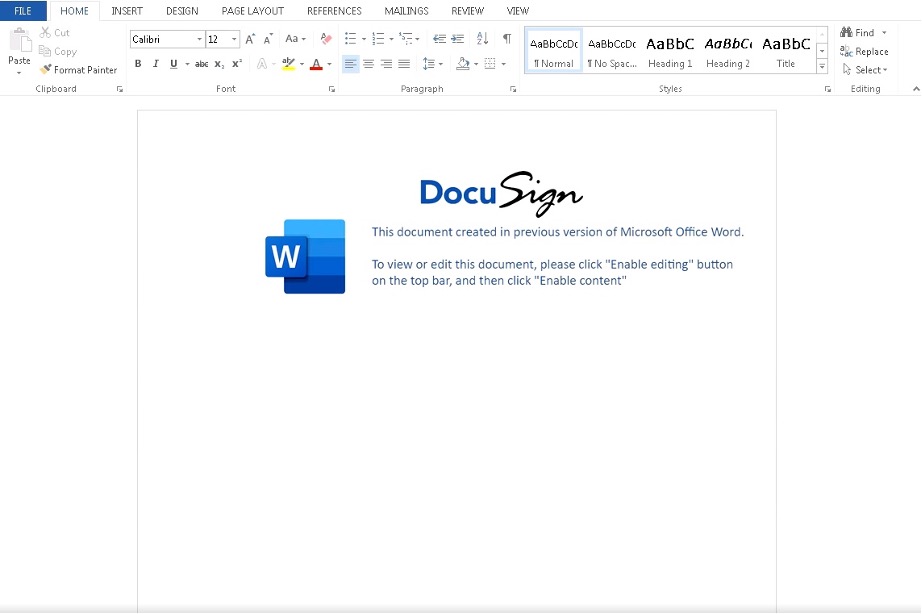Click the Sort A-Z icon
922x614 pixels.
coord(482,39)
